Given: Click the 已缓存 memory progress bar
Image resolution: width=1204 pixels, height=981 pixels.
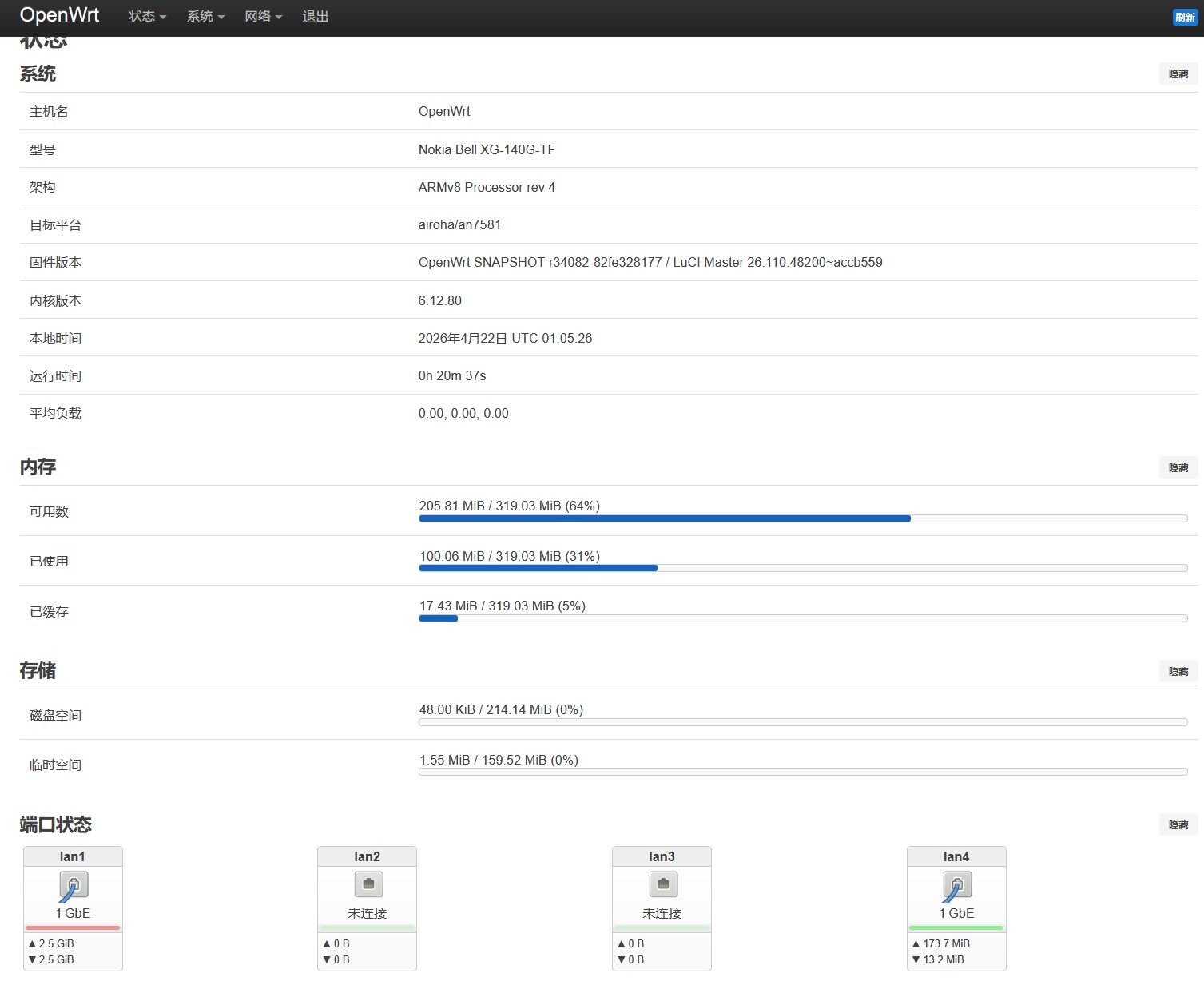Looking at the screenshot, I should pos(803,618).
